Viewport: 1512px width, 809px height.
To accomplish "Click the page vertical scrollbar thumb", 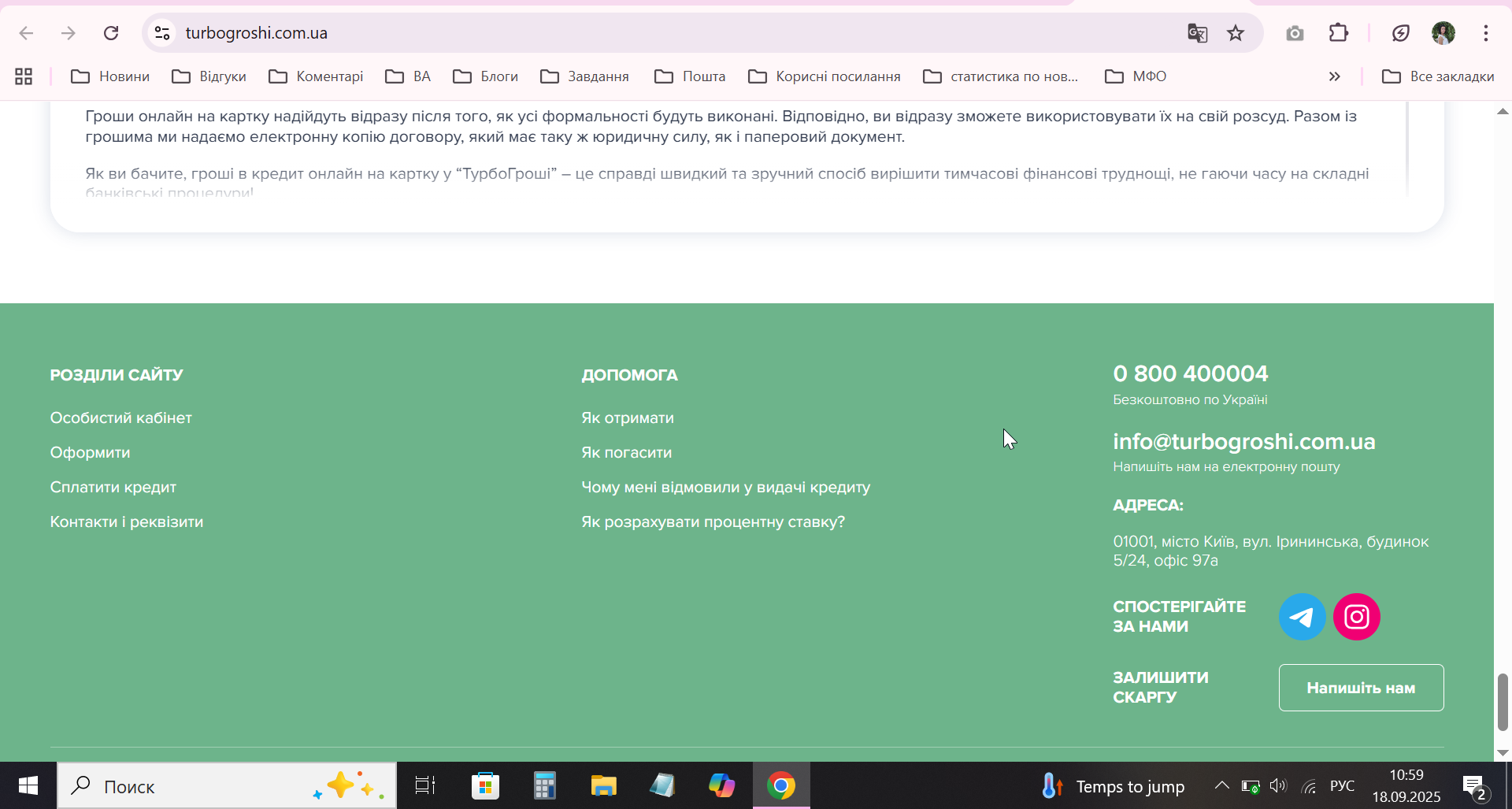I will (x=1503, y=702).
